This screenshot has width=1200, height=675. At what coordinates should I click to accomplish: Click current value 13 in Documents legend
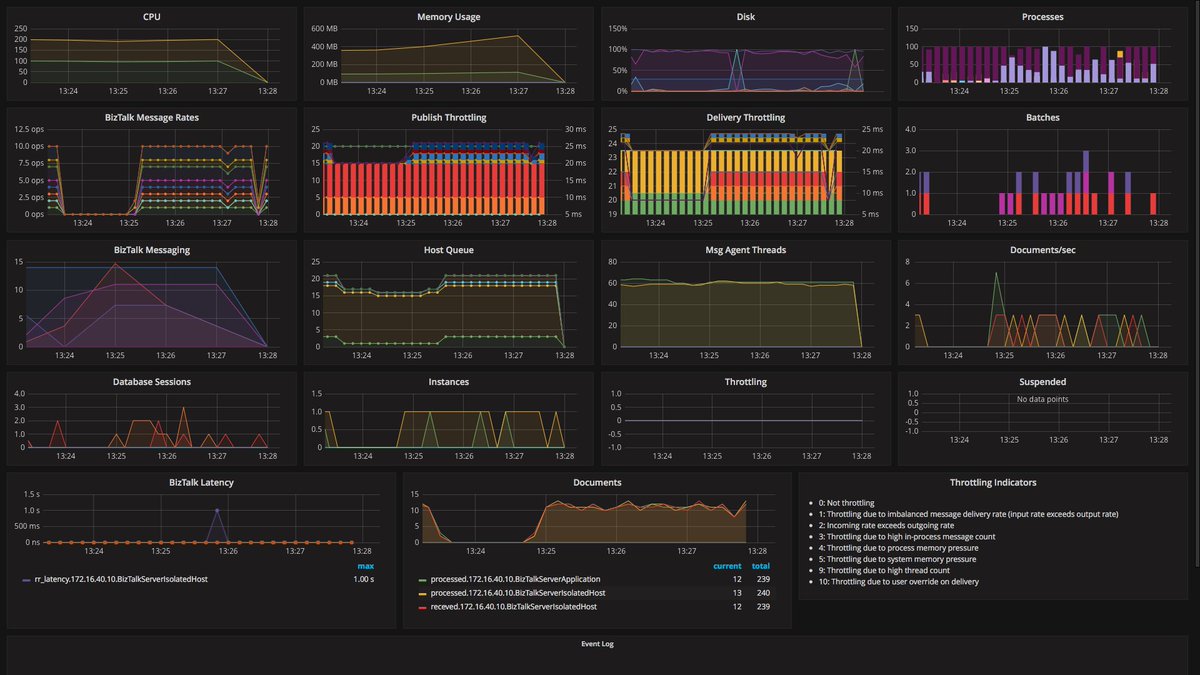point(736,593)
